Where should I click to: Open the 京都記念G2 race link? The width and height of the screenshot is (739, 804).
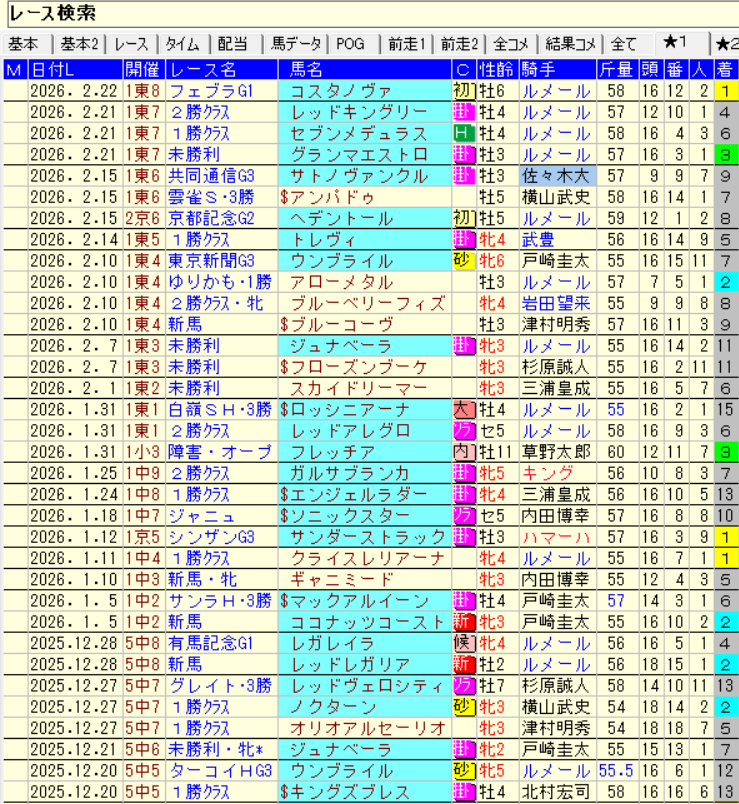point(211,218)
